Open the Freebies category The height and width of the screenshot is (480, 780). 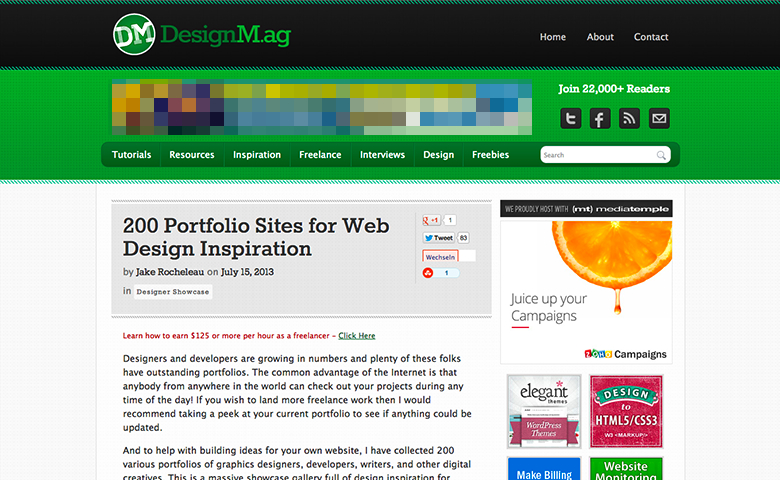click(490, 155)
